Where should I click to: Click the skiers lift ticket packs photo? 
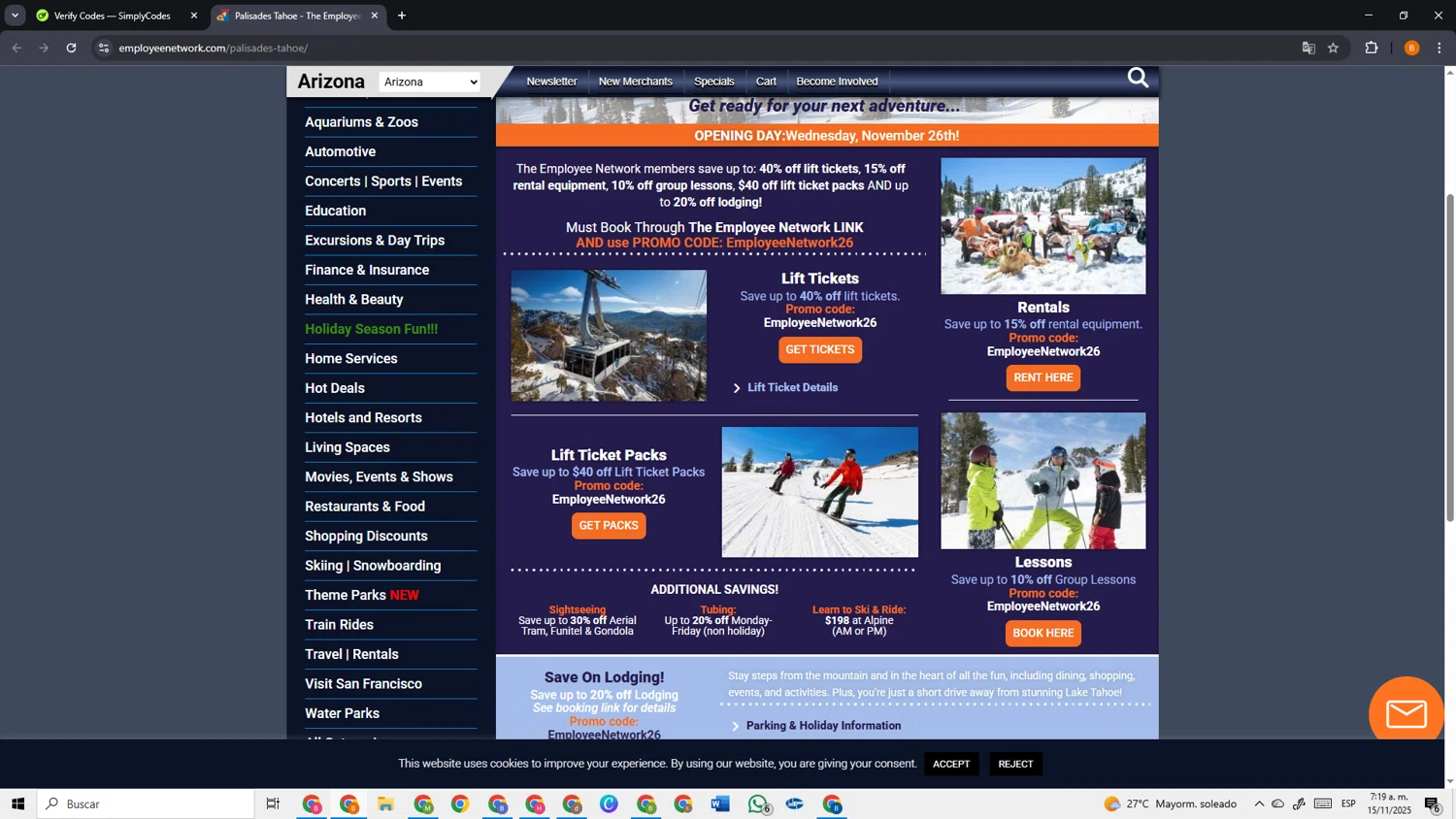(x=820, y=492)
